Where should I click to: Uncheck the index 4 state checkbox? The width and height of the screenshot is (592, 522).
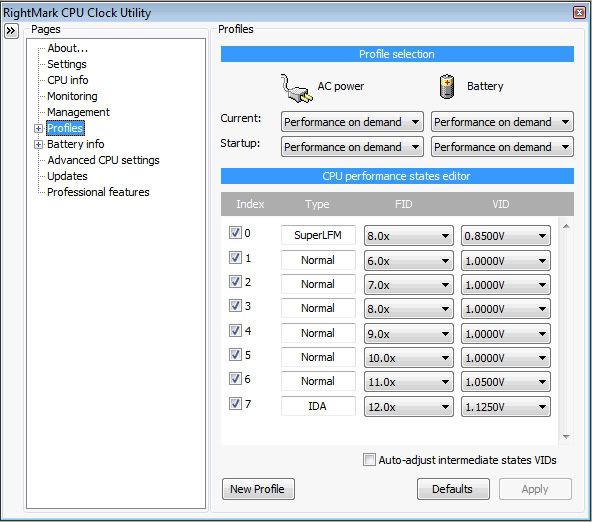(x=235, y=330)
